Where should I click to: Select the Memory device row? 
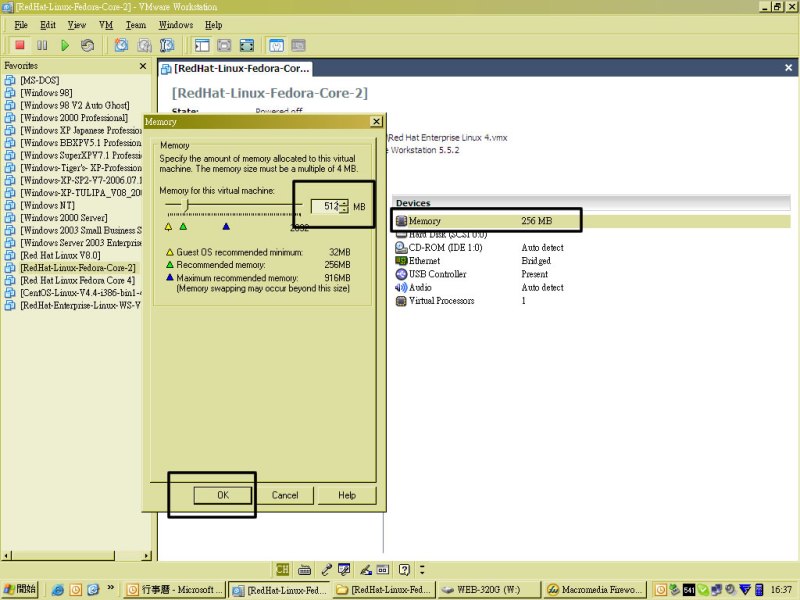click(592, 221)
